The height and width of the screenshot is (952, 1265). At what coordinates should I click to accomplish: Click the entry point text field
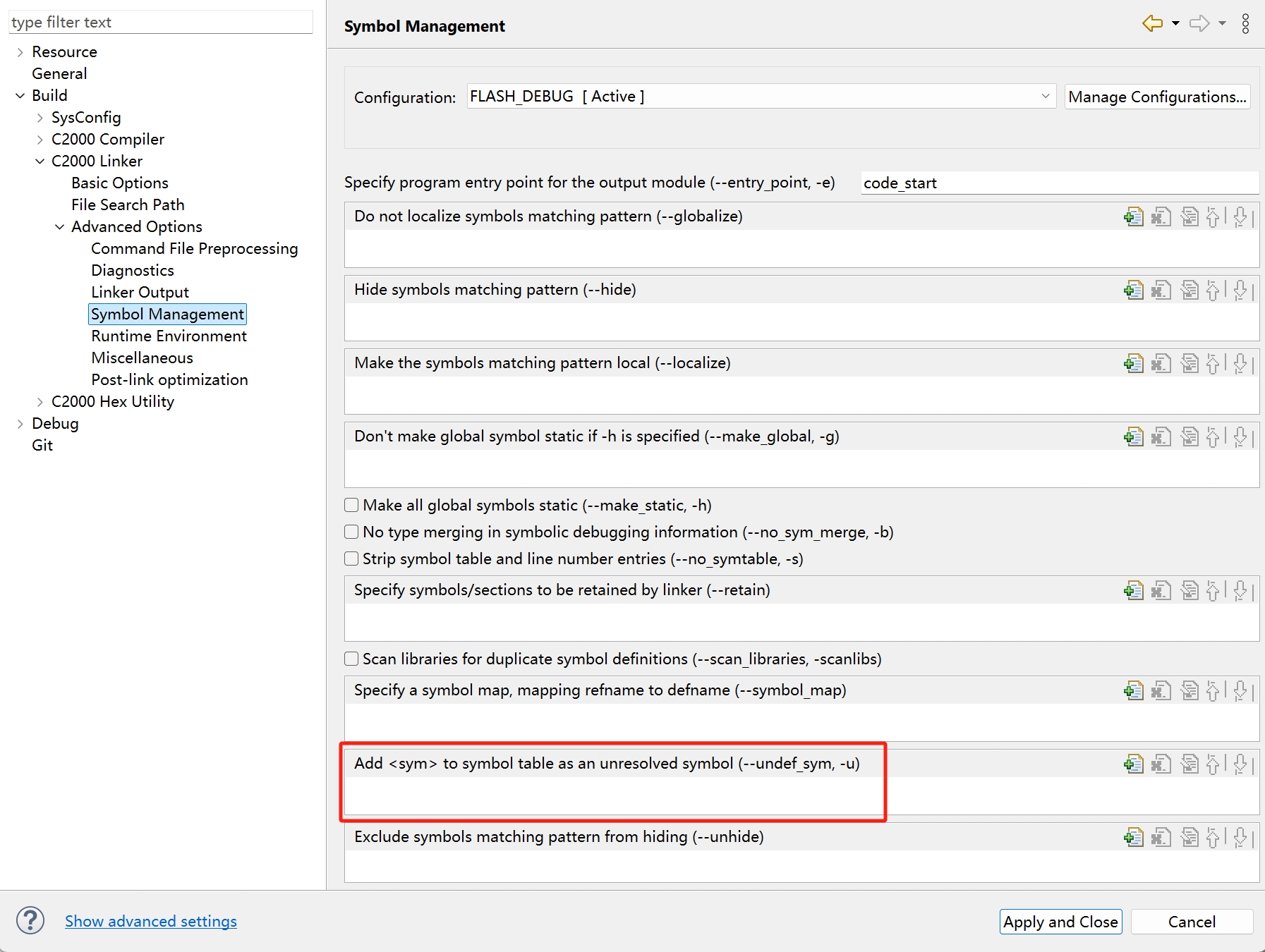coord(1058,183)
